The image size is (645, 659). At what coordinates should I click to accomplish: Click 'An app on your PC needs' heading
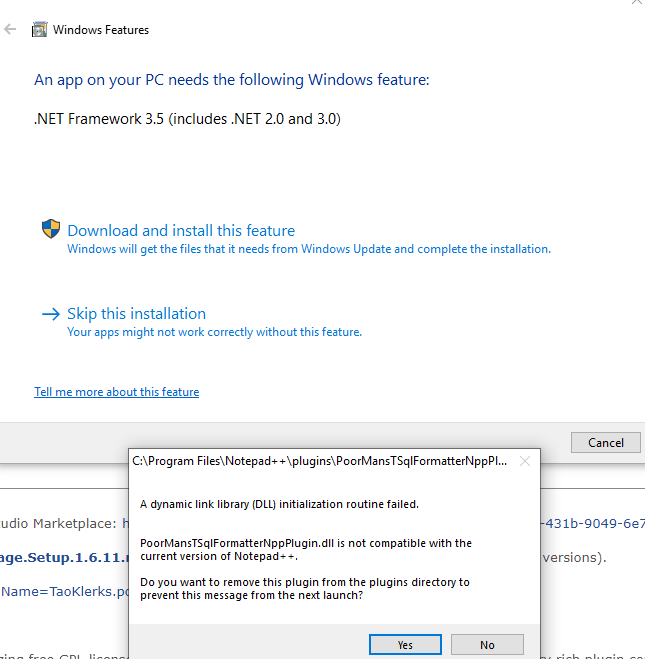point(232,79)
